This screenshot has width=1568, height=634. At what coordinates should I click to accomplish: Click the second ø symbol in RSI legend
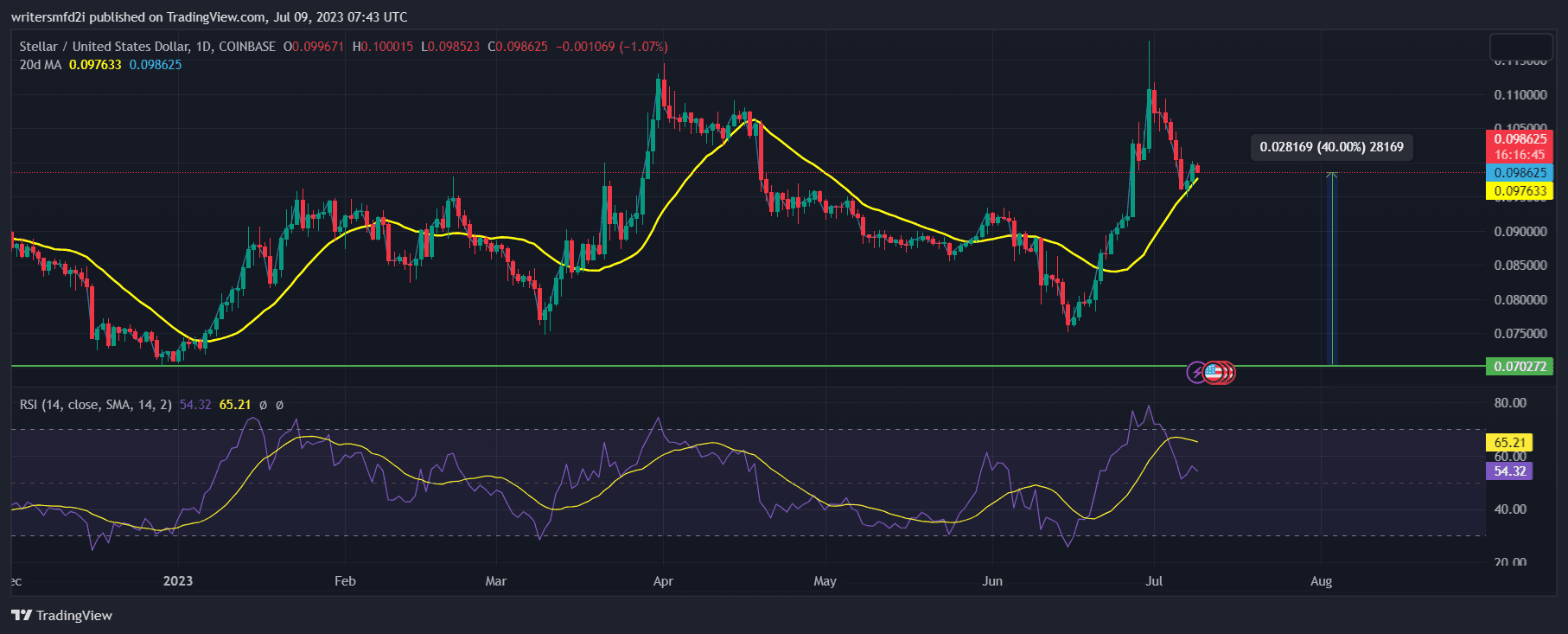(x=279, y=405)
